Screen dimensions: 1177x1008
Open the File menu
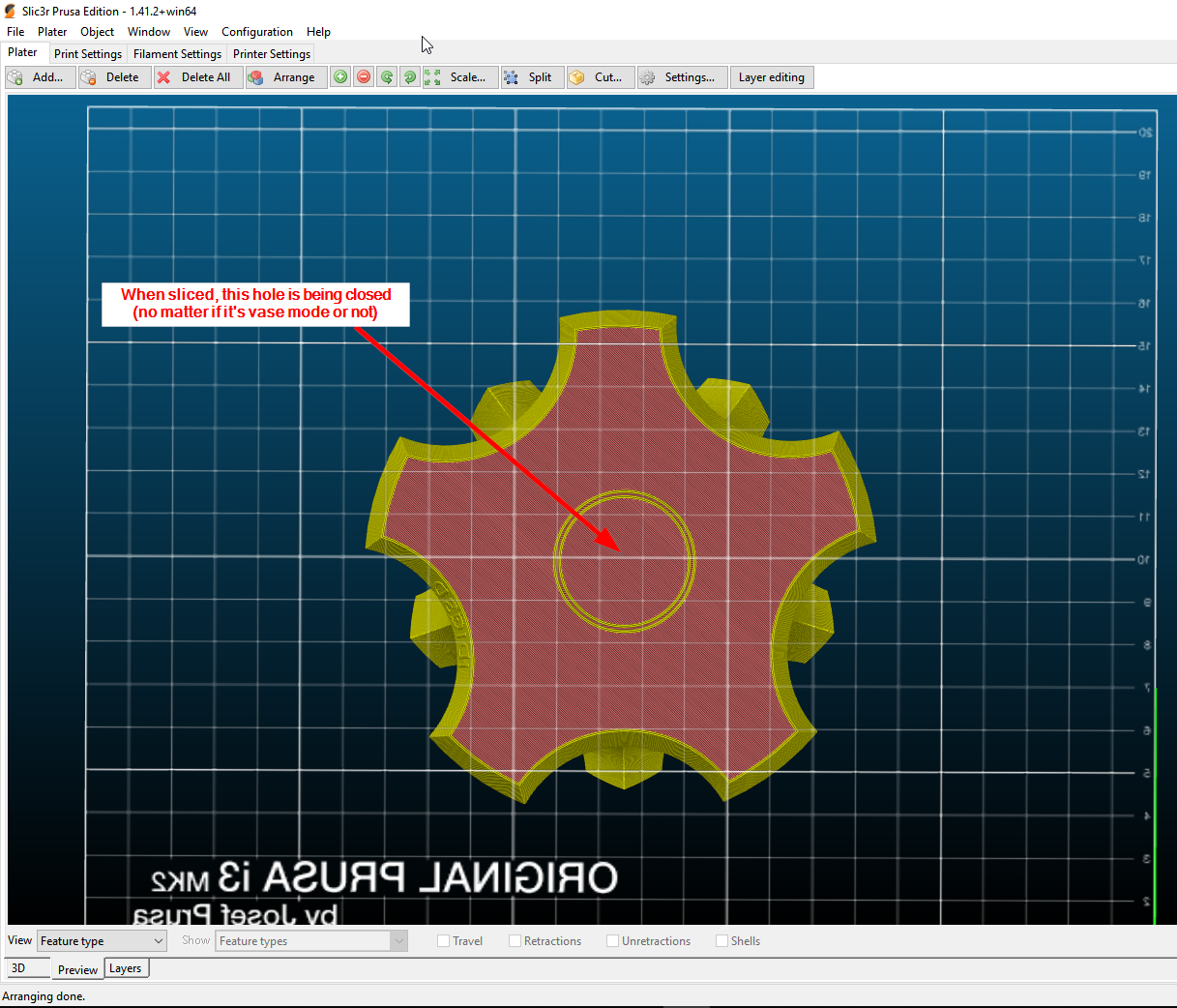pyautogui.click(x=15, y=32)
